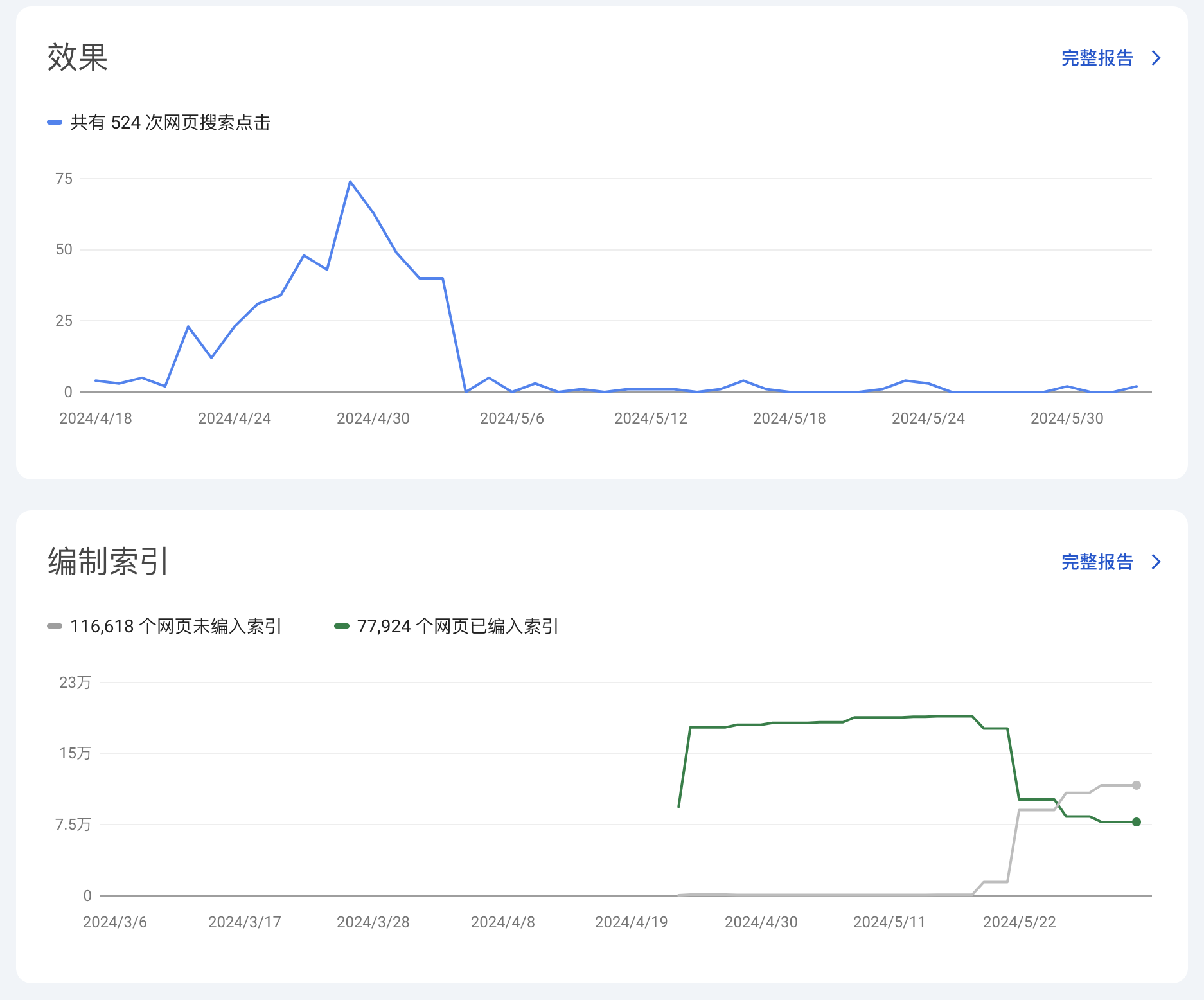This screenshot has width=1204, height=1000.
Task: Click blue legend swatch for 524 web clicks
Action: pos(55,122)
